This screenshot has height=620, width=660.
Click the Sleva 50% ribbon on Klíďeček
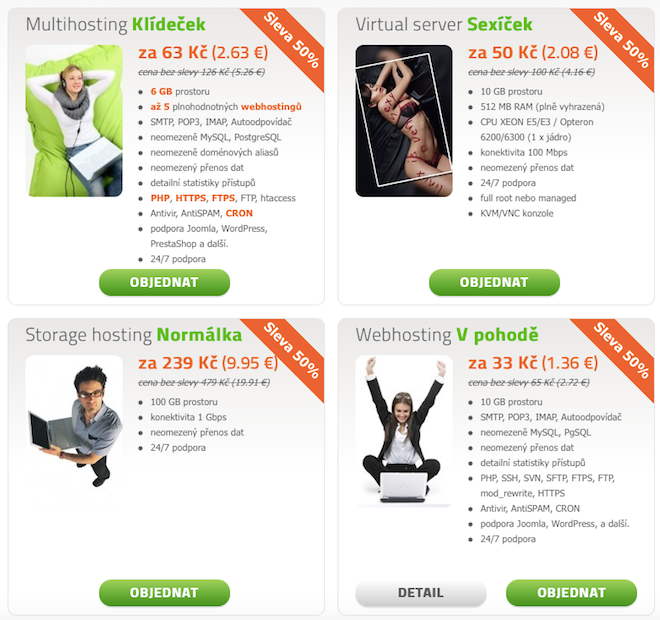click(x=291, y=40)
